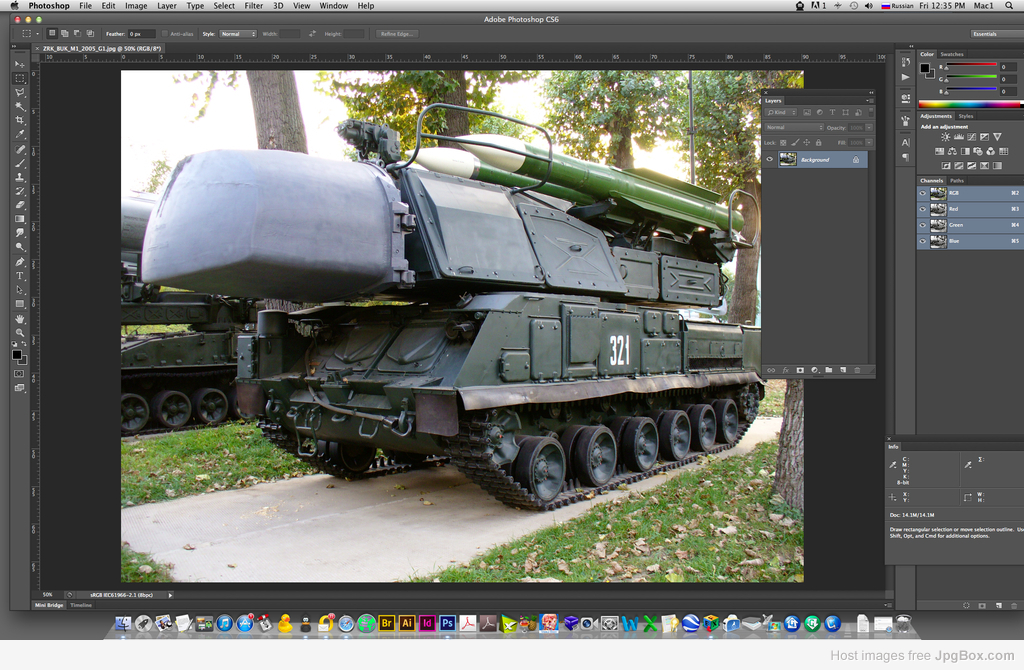Choose the Clone Stamp tool
The image size is (1024, 670).
click(x=19, y=176)
